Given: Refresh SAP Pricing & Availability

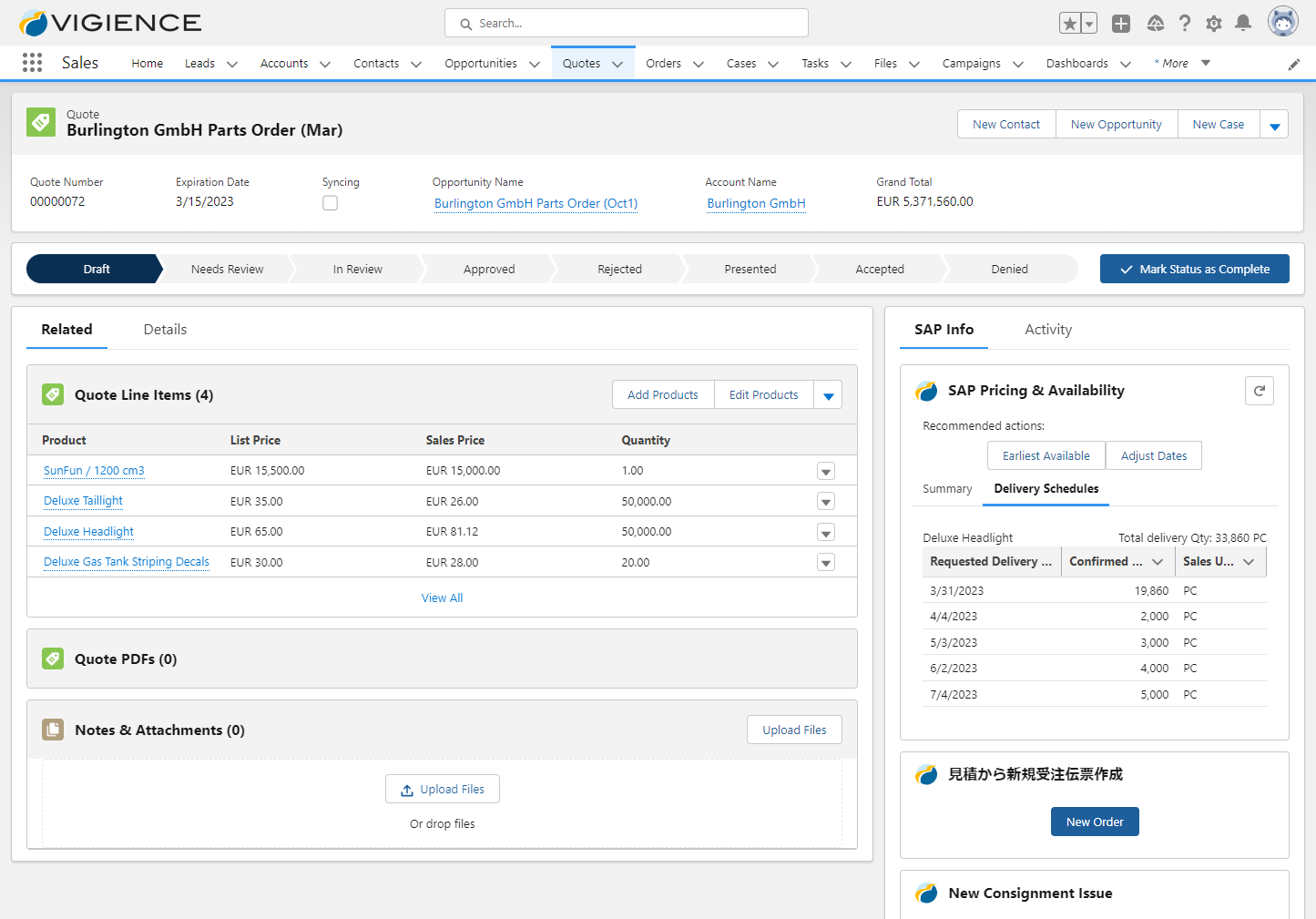Looking at the screenshot, I should [x=1260, y=391].
